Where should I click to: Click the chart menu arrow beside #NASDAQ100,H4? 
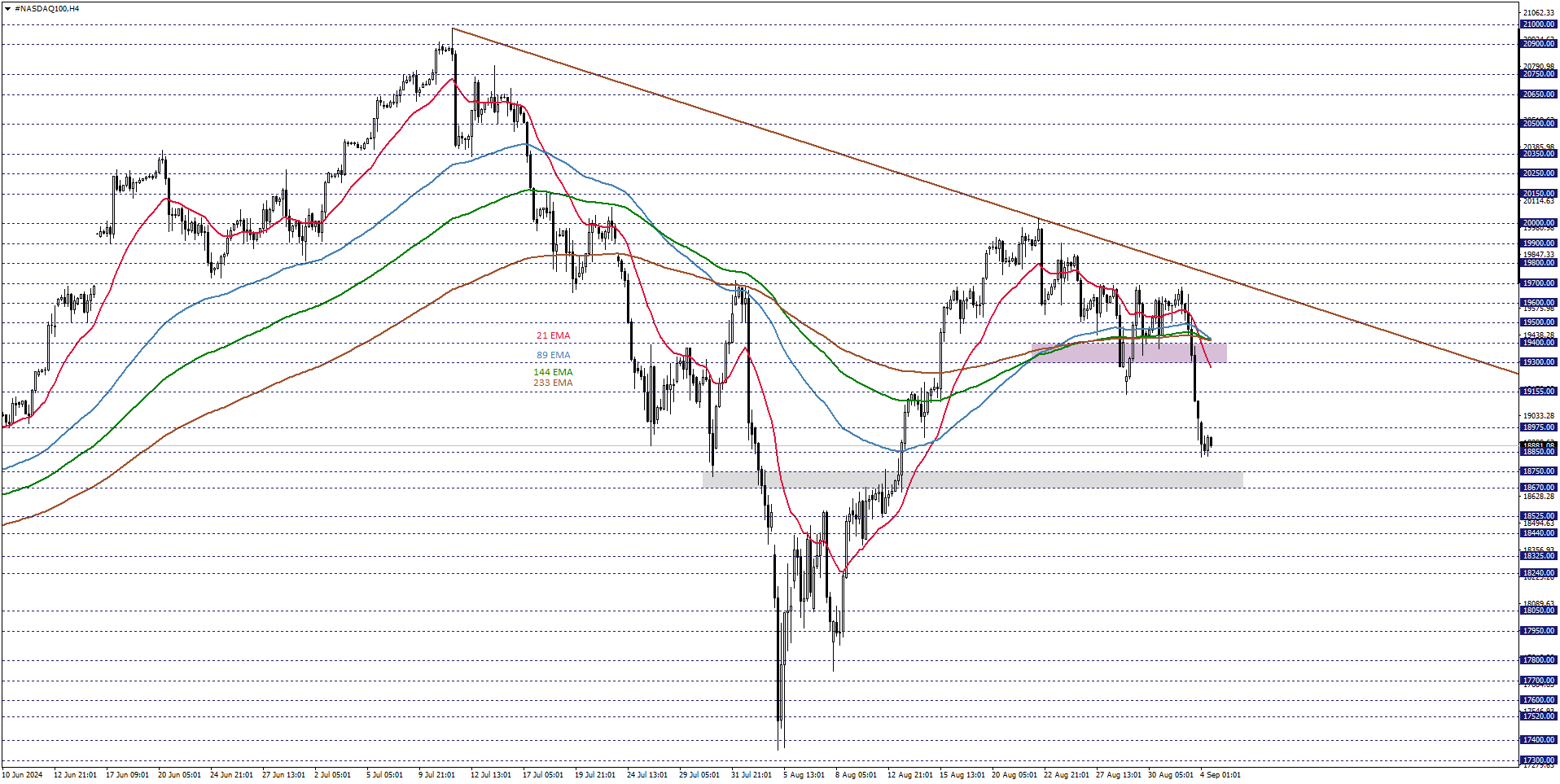8,9
